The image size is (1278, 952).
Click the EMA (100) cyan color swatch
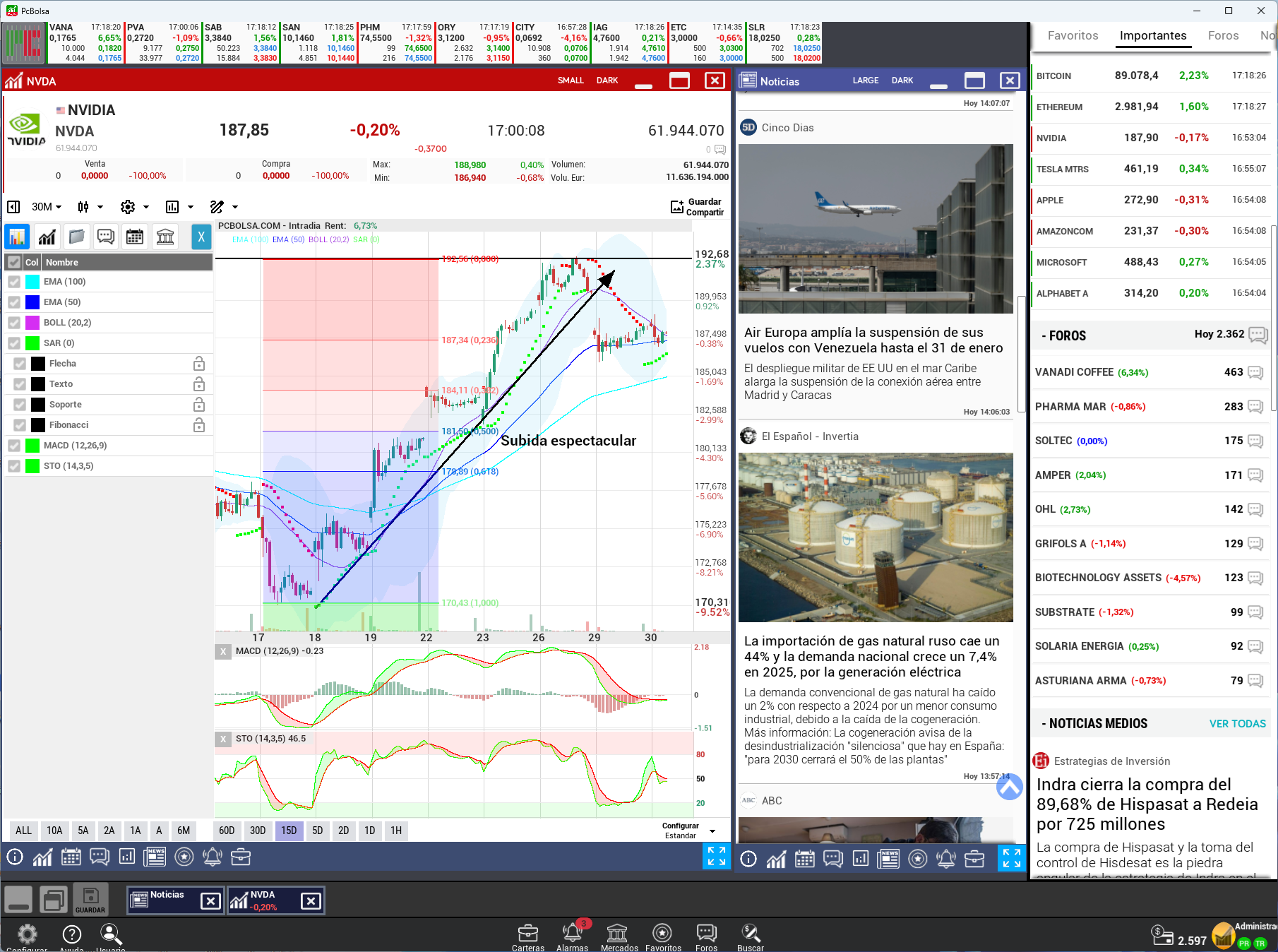tap(32, 282)
